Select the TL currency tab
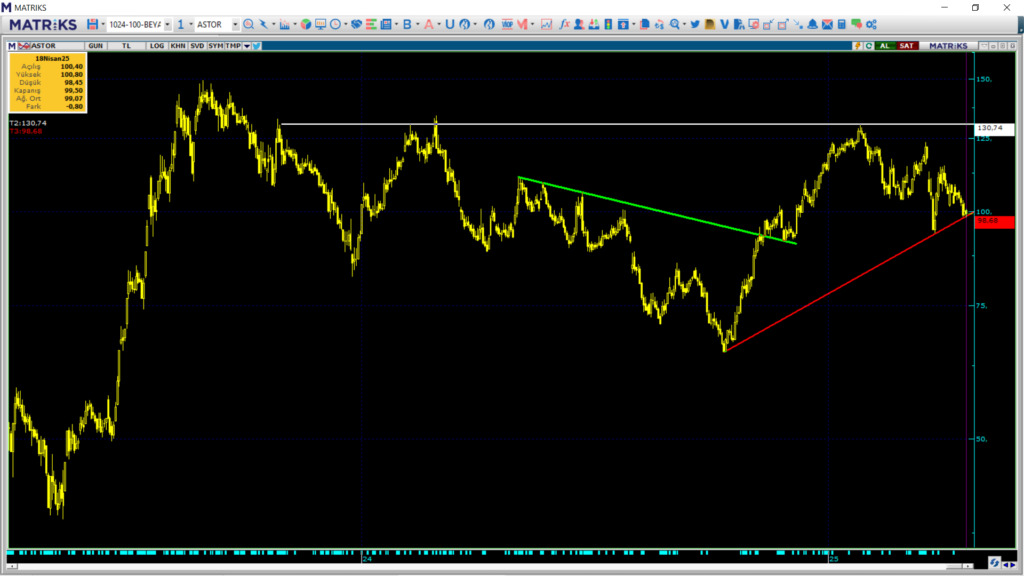 [x=127, y=46]
